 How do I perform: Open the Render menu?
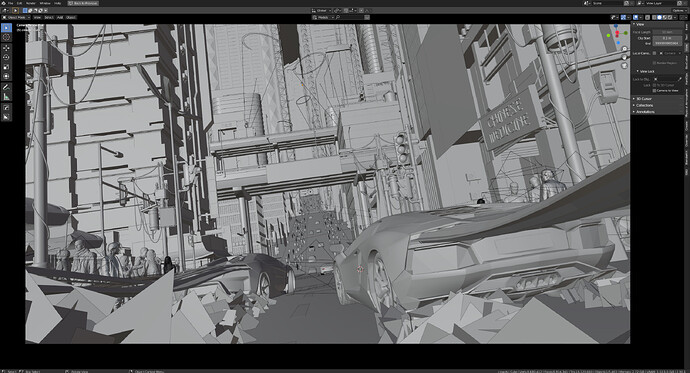pos(30,3)
